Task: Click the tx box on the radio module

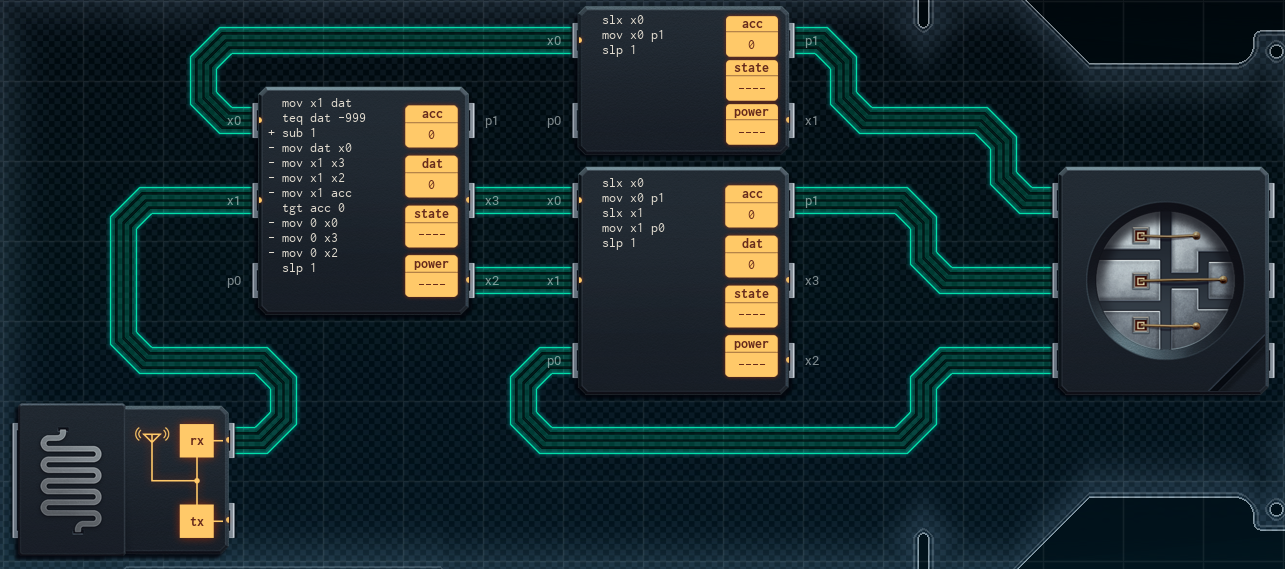Action: click(197, 521)
